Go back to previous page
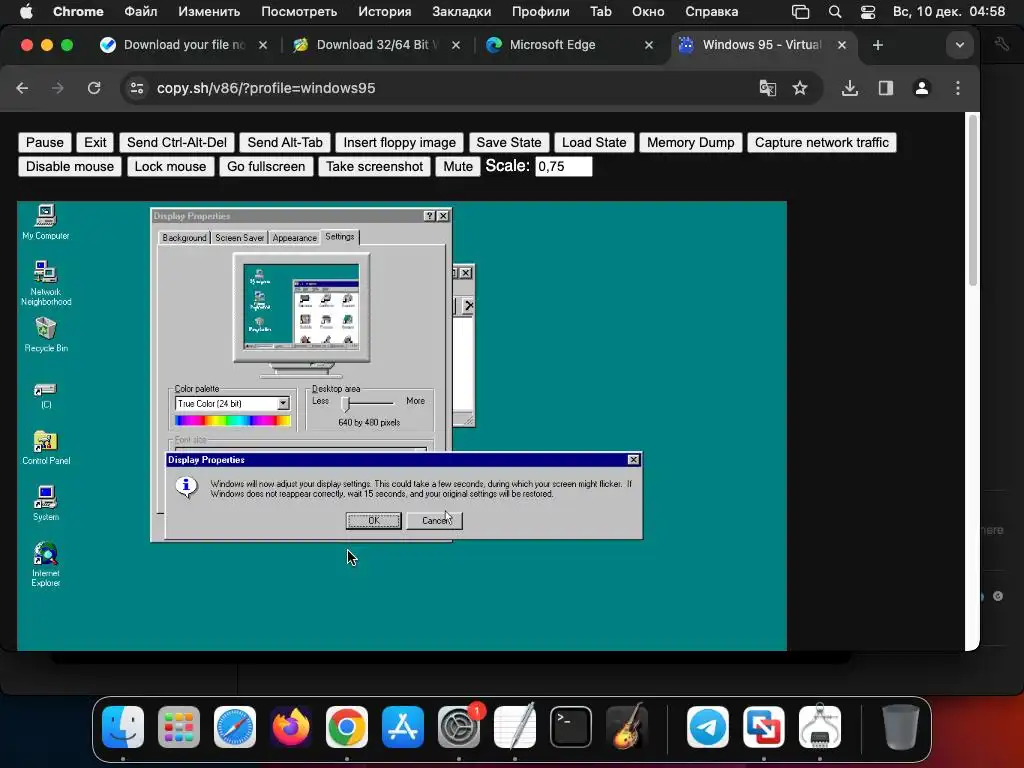Viewport: 1024px width, 768px height. [x=22, y=88]
